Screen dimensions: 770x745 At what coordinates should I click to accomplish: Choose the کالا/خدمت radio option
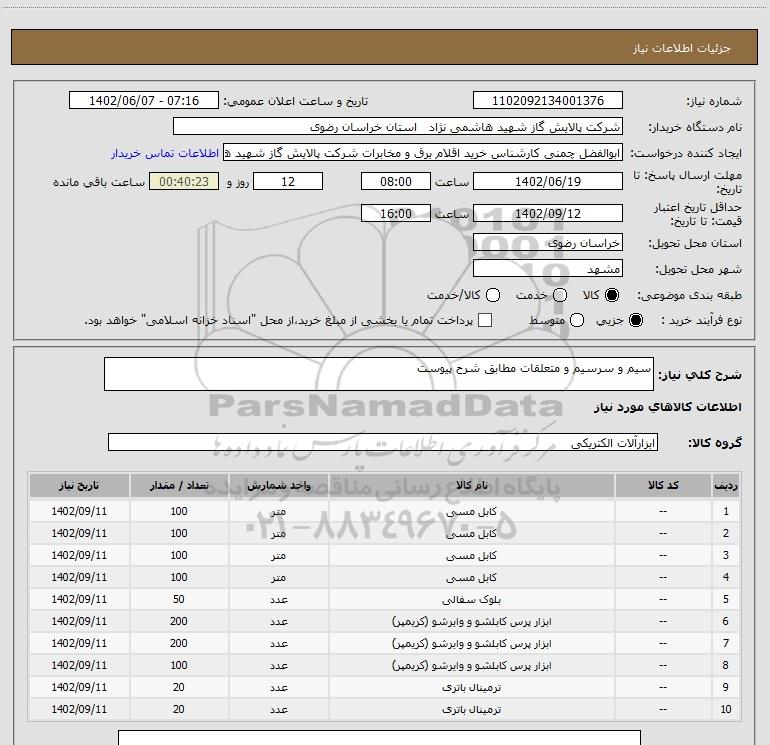pos(492,296)
